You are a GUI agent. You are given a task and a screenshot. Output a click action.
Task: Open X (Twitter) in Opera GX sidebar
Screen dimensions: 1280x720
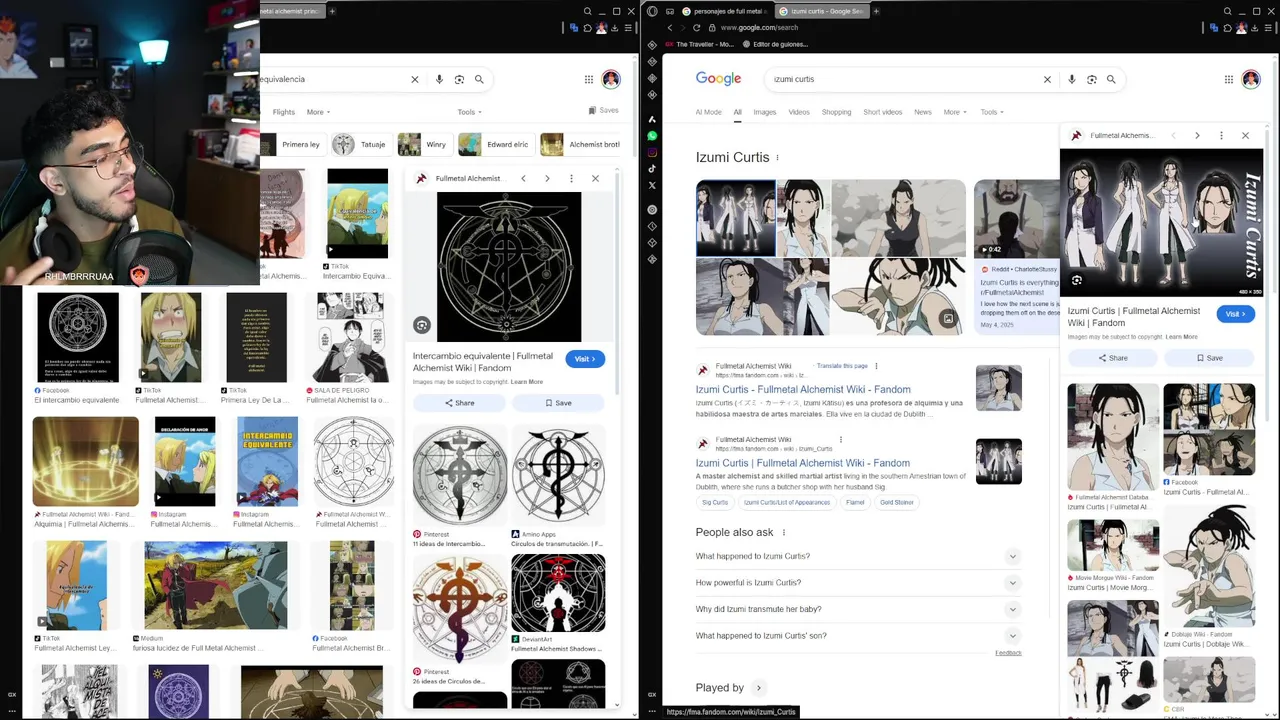click(652, 186)
